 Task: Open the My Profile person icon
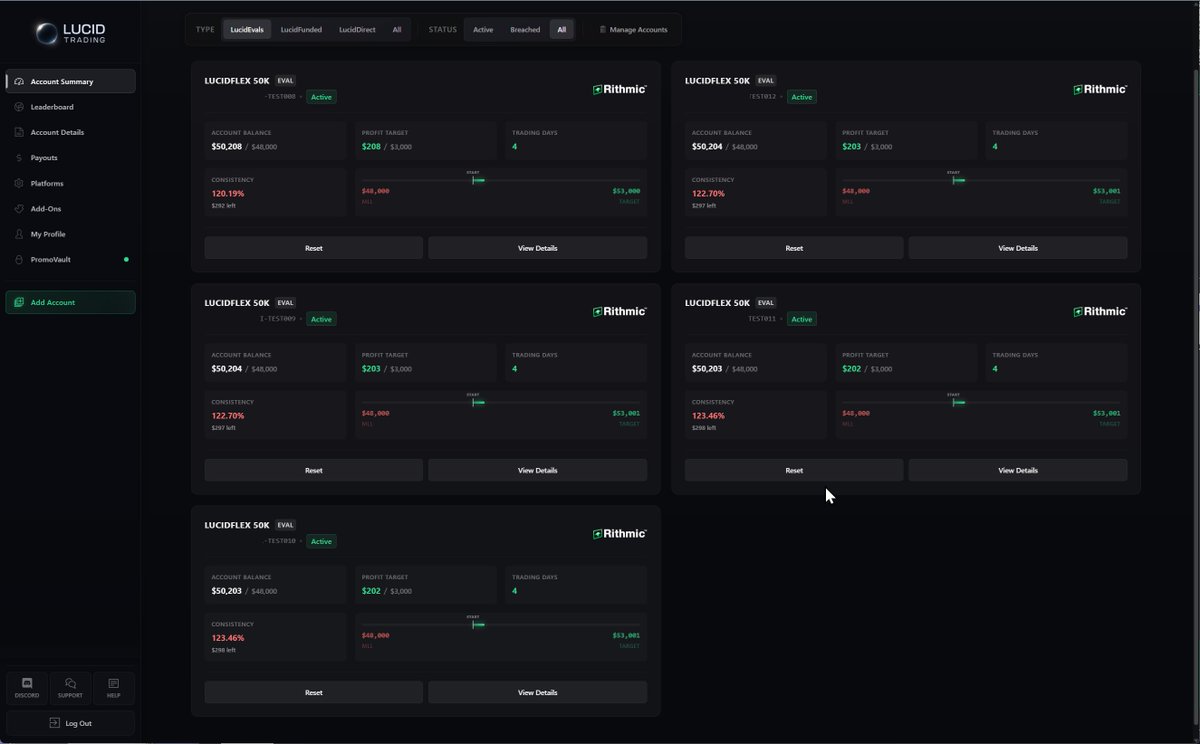(20, 234)
